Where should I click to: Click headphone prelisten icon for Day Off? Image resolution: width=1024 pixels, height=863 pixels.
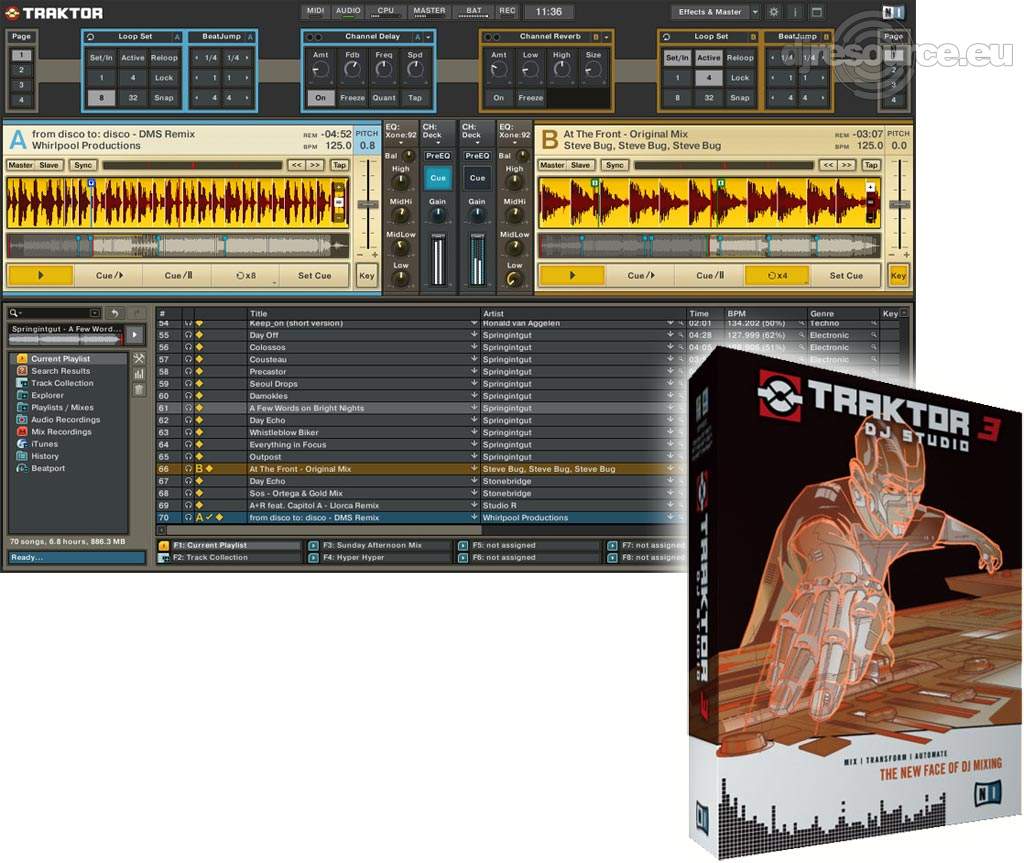pos(189,335)
